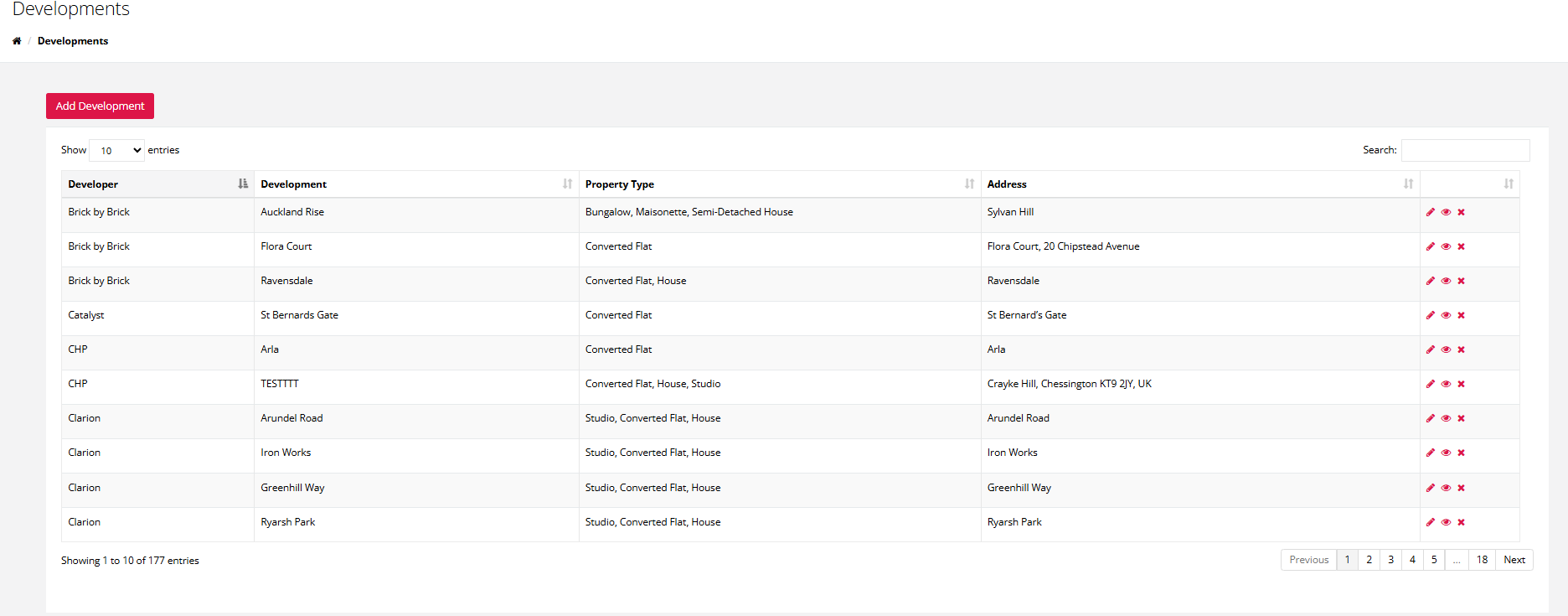Image resolution: width=1568 pixels, height=616 pixels.
Task: Go to Next page of entries
Action: pos(1514,560)
